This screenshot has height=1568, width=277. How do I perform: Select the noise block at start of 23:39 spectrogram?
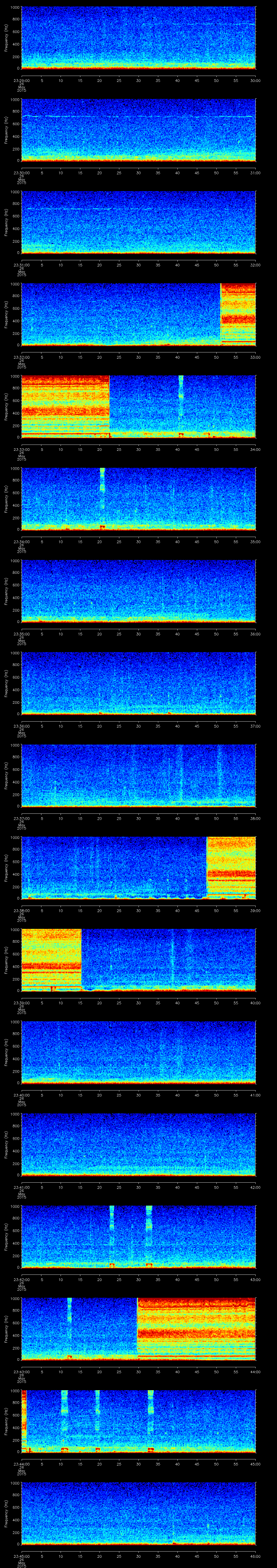(51, 960)
